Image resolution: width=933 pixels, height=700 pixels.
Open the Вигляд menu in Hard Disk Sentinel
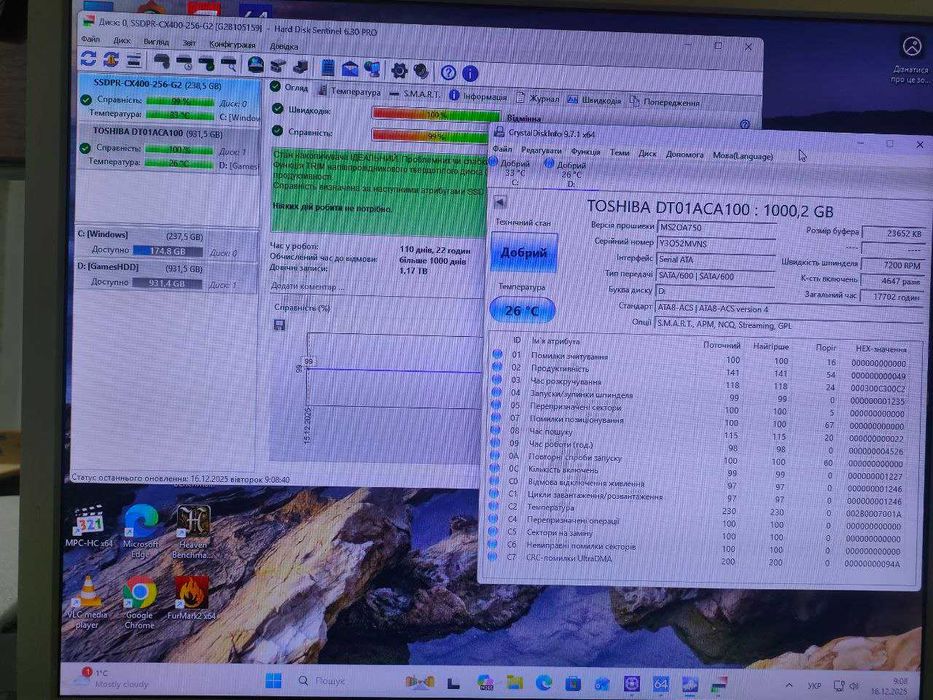(x=156, y=42)
